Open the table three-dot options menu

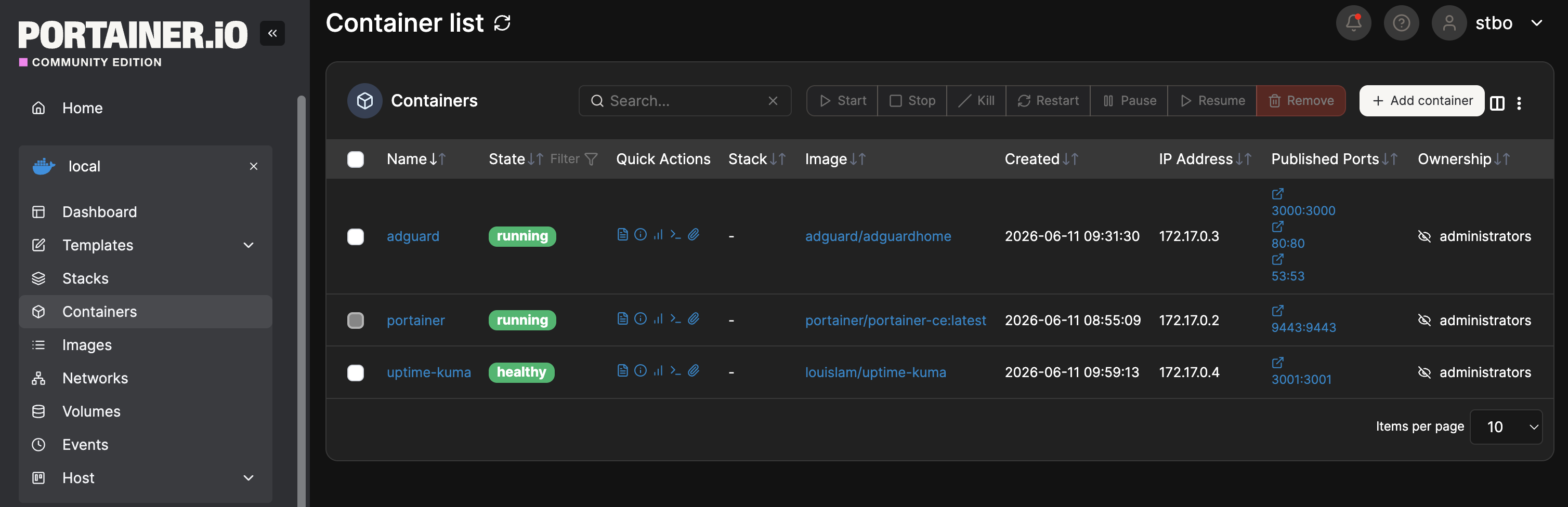point(1519,103)
